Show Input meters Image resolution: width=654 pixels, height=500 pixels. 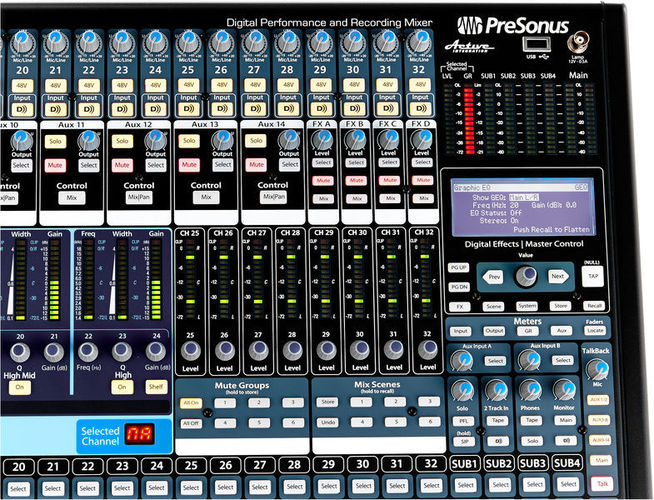(x=460, y=332)
